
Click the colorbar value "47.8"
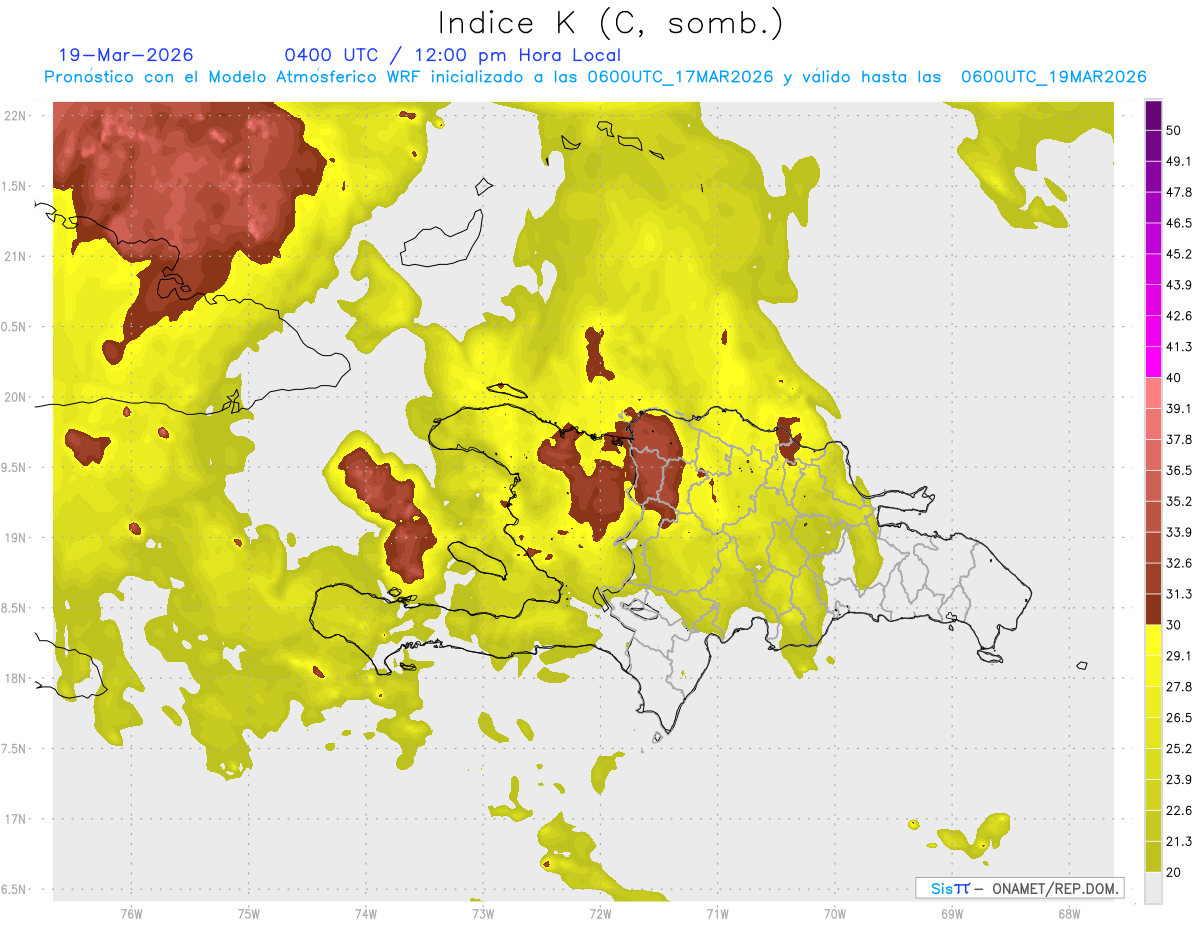(x=1179, y=192)
